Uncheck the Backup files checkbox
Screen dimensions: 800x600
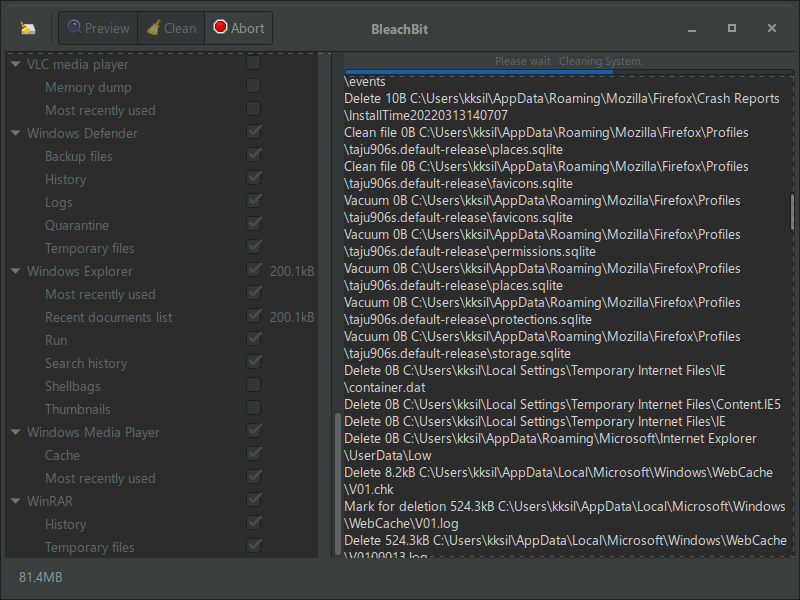[254, 155]
